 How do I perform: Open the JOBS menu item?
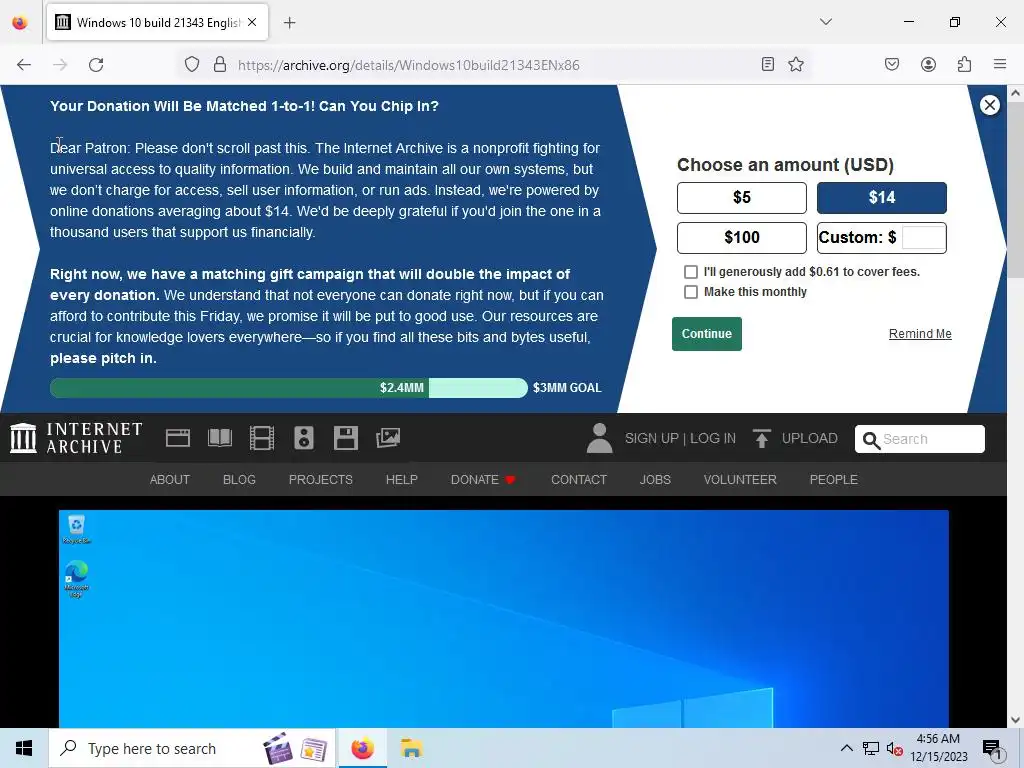click(x=655, y=479)
